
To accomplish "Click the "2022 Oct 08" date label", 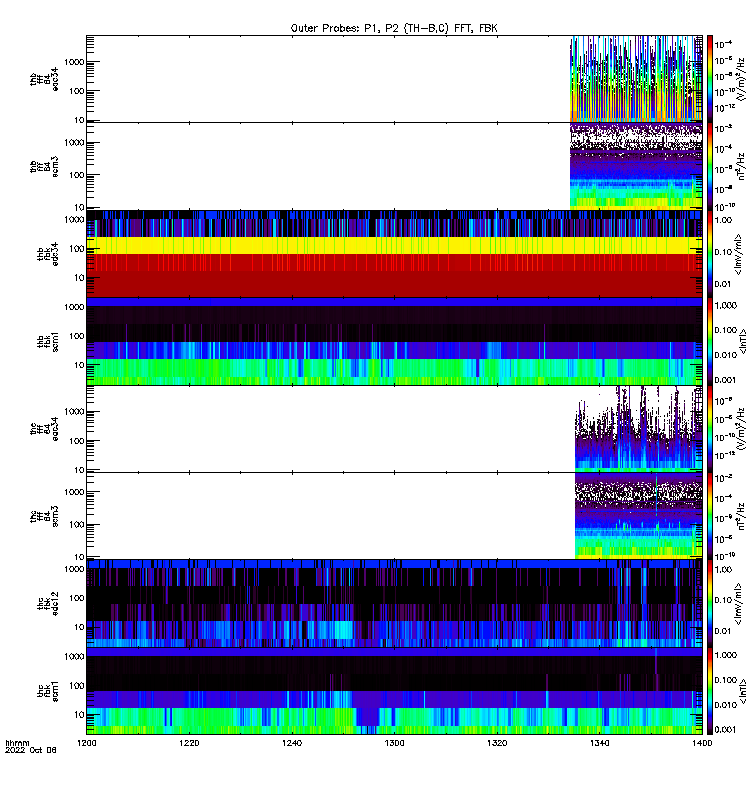I will (31, 750).
